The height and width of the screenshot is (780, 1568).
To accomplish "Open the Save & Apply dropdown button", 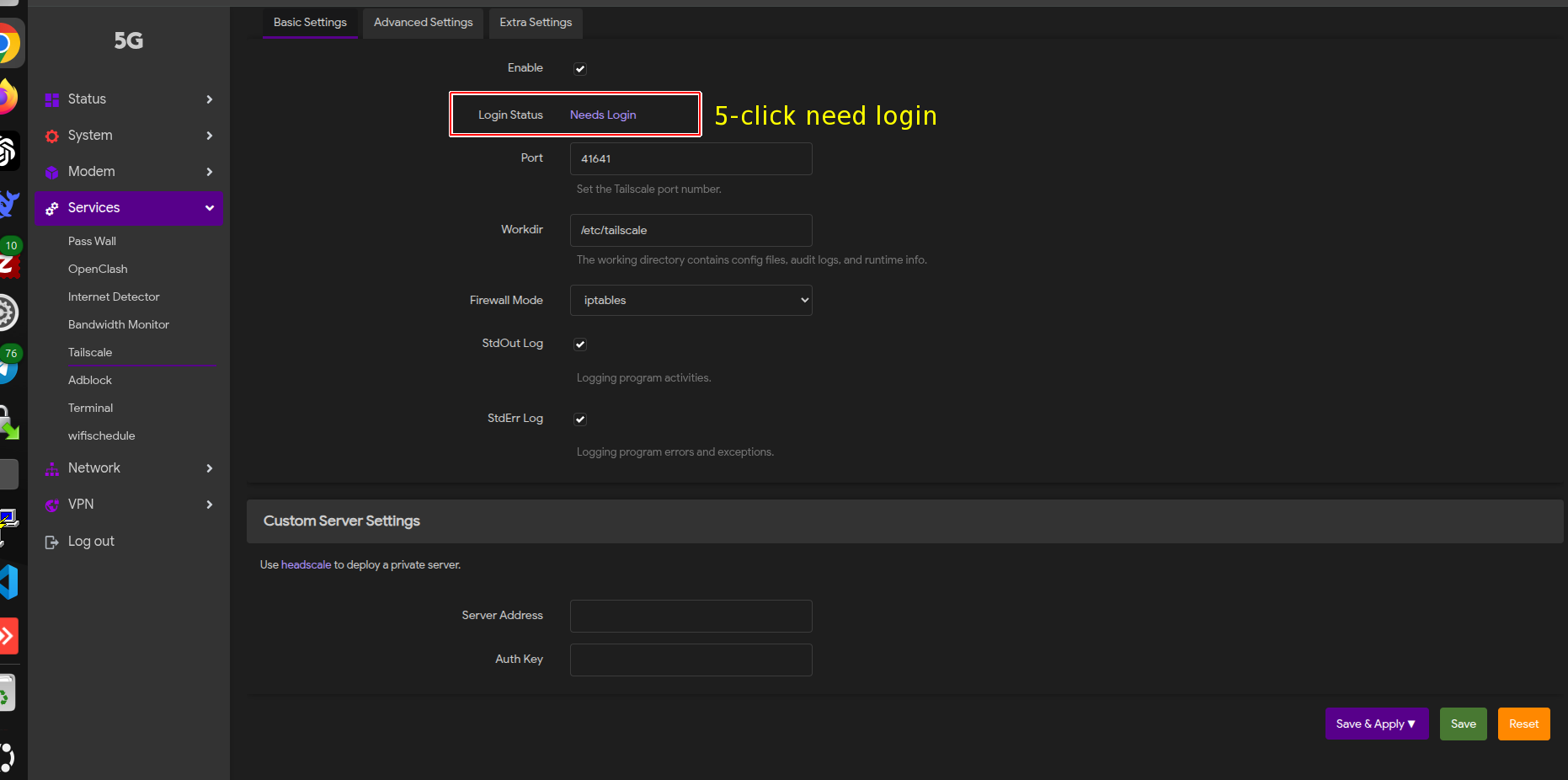I will point(1377,724).
